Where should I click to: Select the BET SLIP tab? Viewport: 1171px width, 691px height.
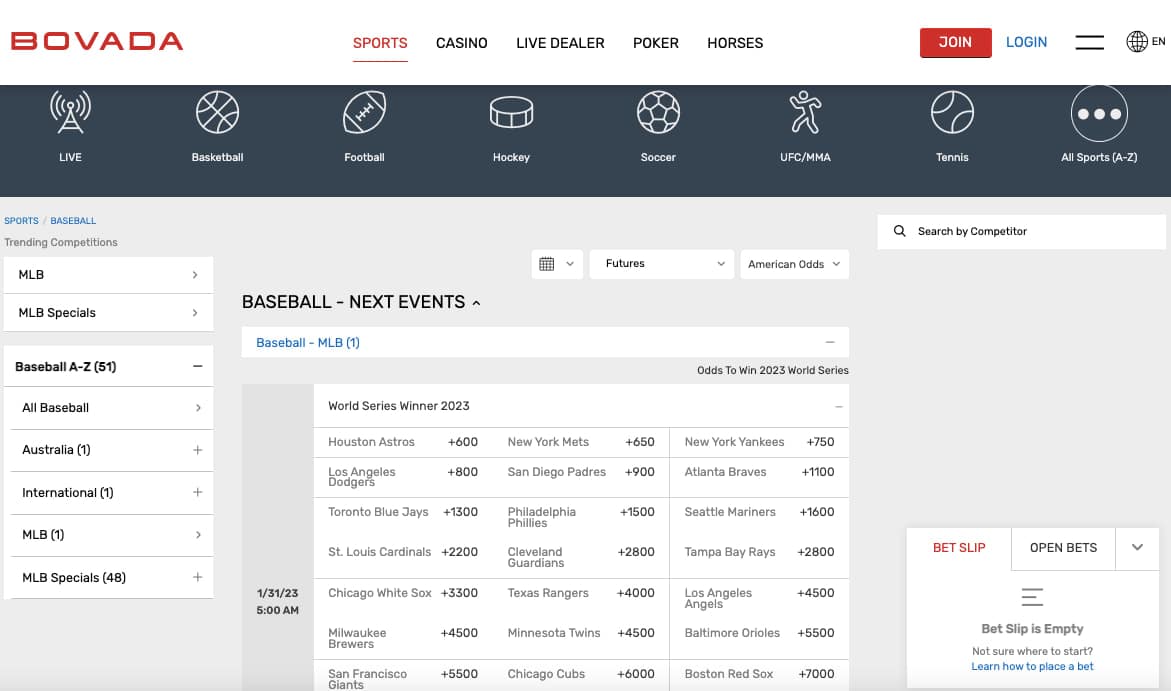(x=959, y=548)
